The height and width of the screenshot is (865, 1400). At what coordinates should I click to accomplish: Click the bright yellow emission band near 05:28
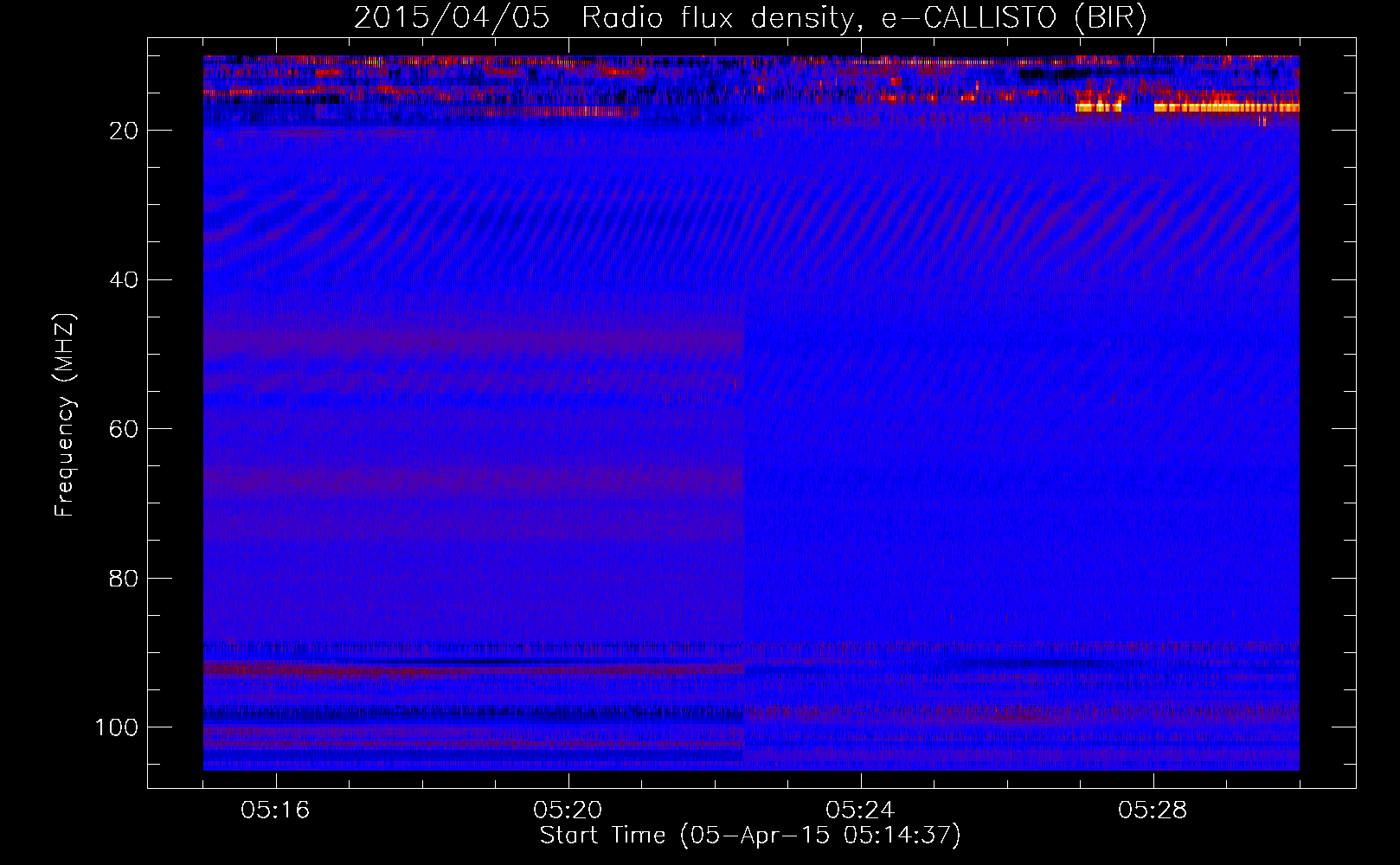1226,108
